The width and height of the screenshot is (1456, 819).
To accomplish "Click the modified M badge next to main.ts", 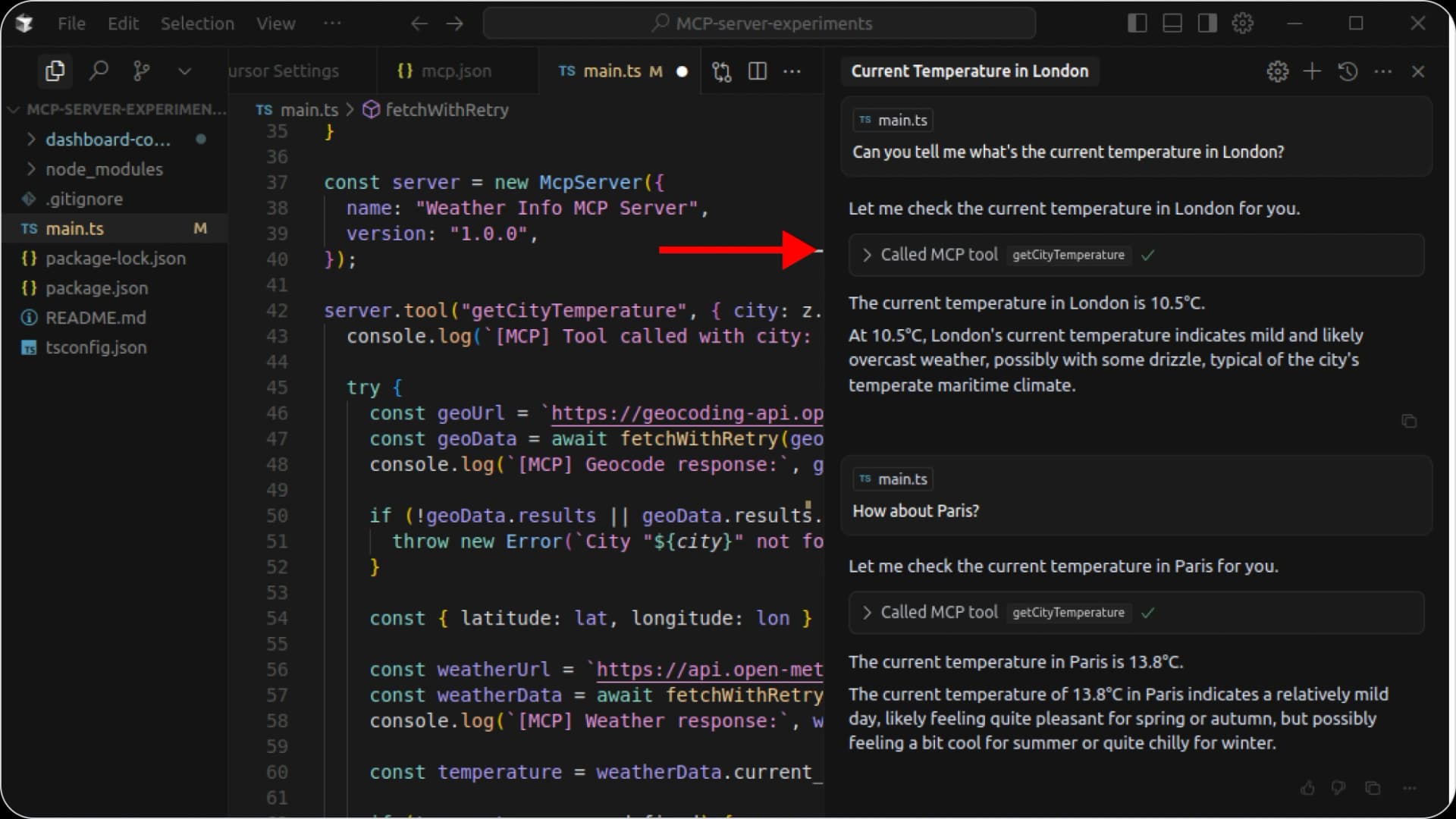I will coord(200,228).
